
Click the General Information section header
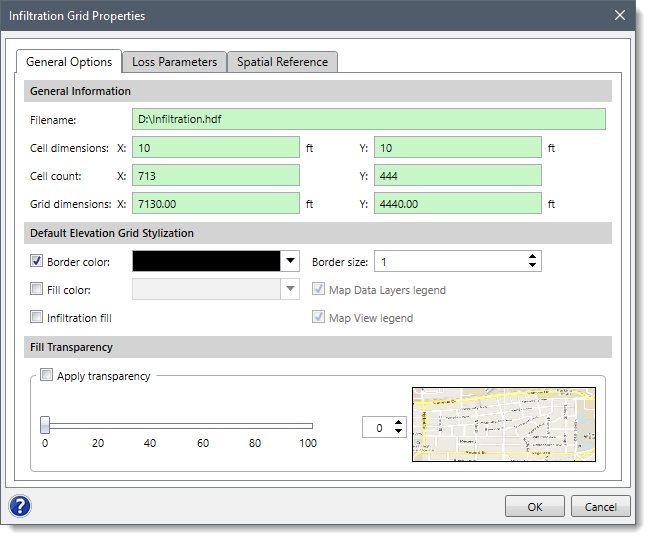318,91
